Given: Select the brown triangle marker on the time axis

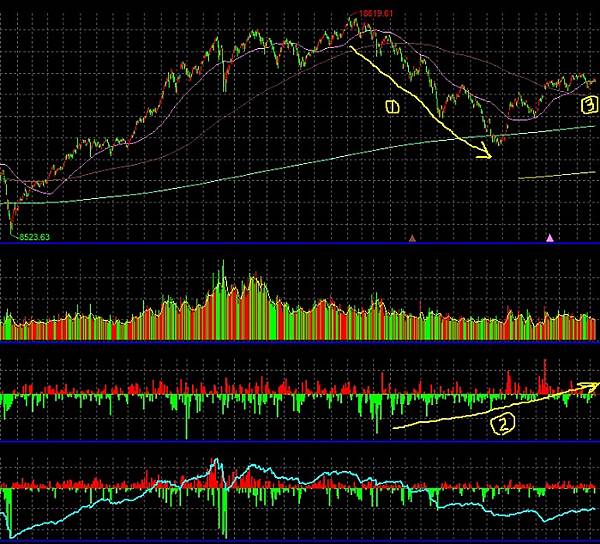Looking at the screenshot, I should (x=412, y=238).
